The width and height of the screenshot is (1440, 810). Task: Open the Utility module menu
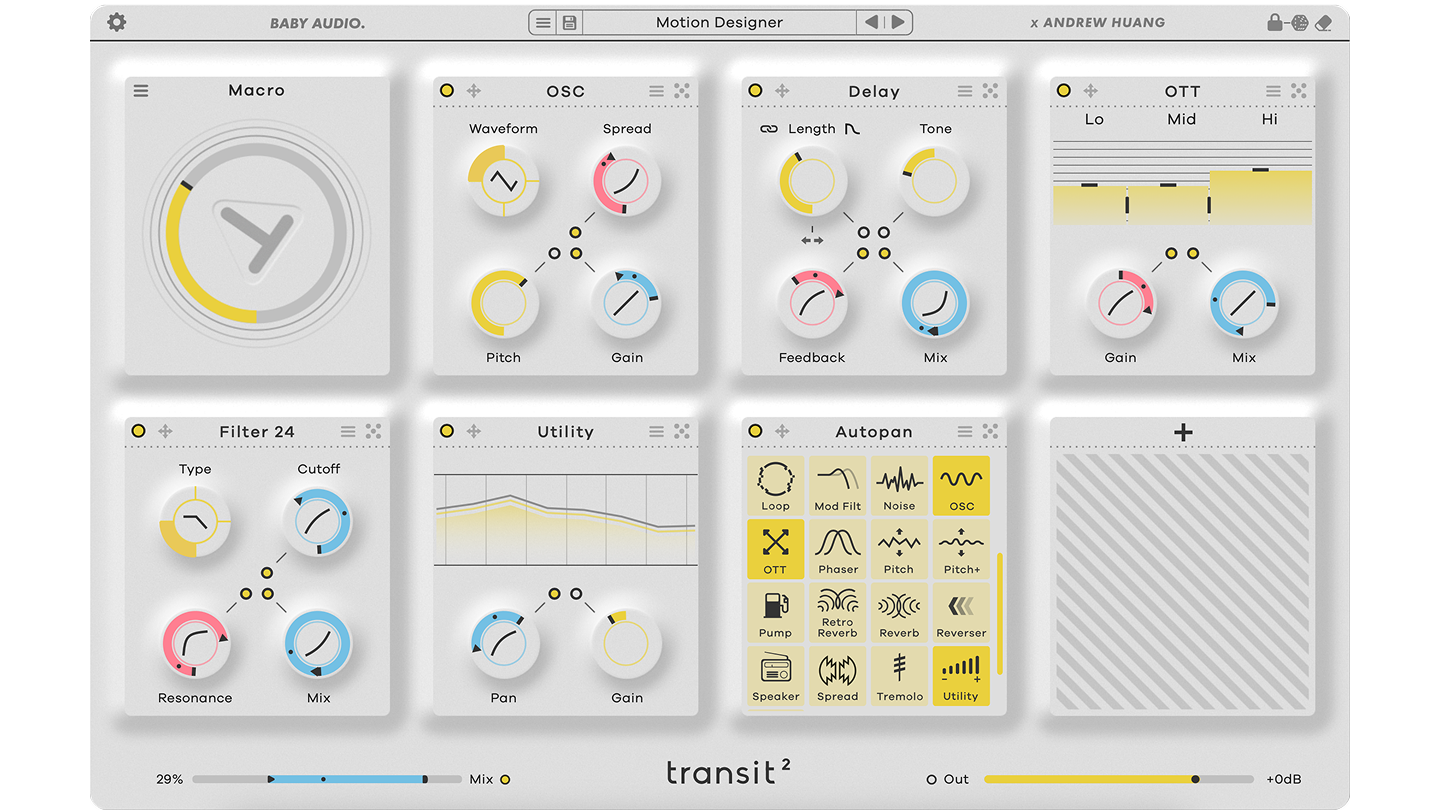[656, 431]
